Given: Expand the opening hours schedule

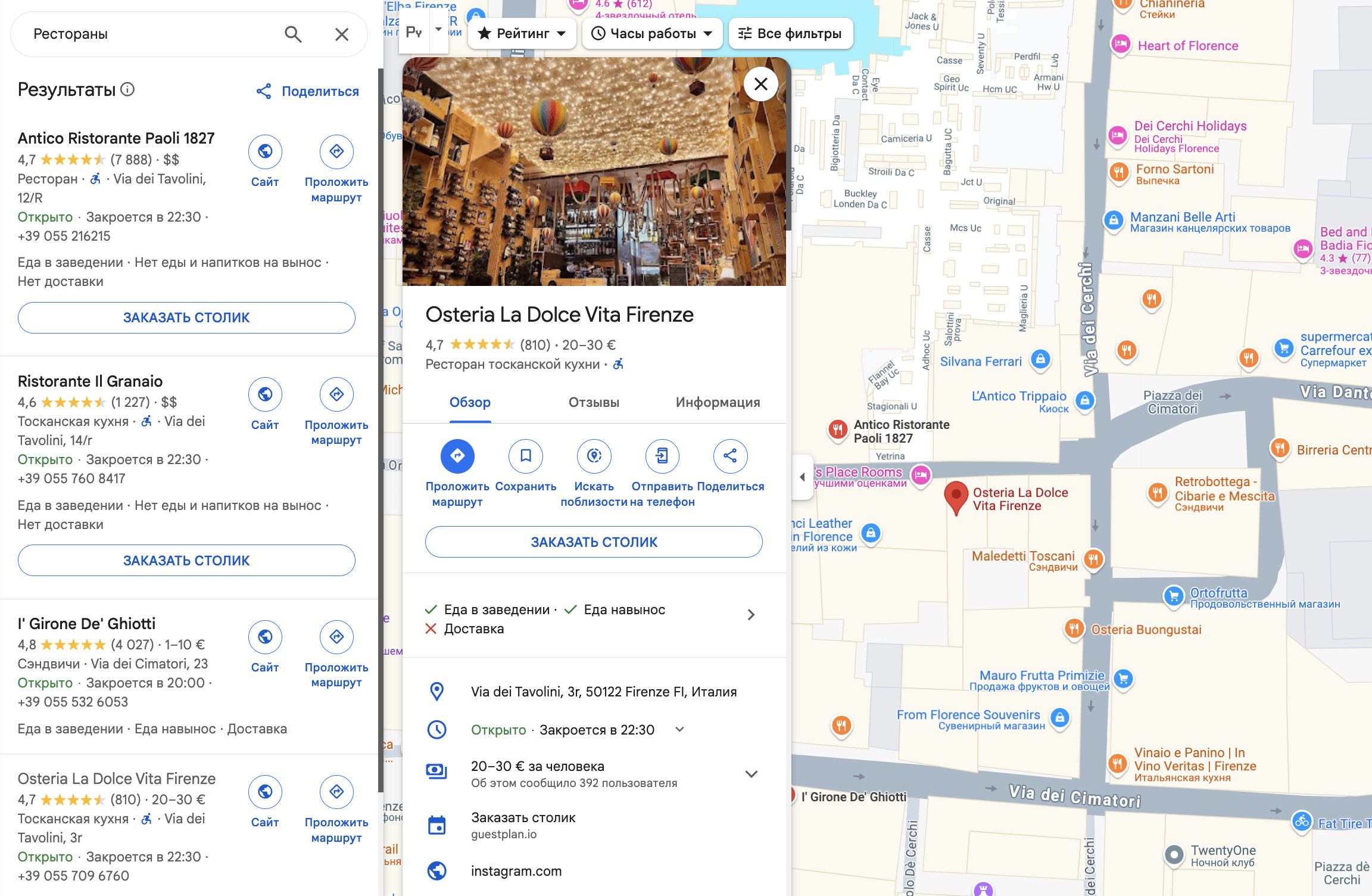Looking at the screenshot, I should pyautogui.click(x=679, y=730).
